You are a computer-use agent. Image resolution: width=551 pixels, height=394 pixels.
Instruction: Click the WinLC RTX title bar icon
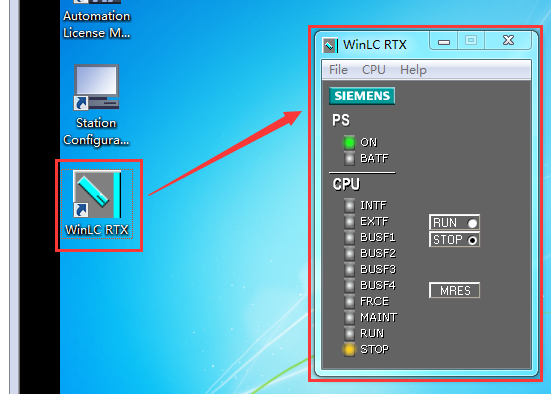330,45
